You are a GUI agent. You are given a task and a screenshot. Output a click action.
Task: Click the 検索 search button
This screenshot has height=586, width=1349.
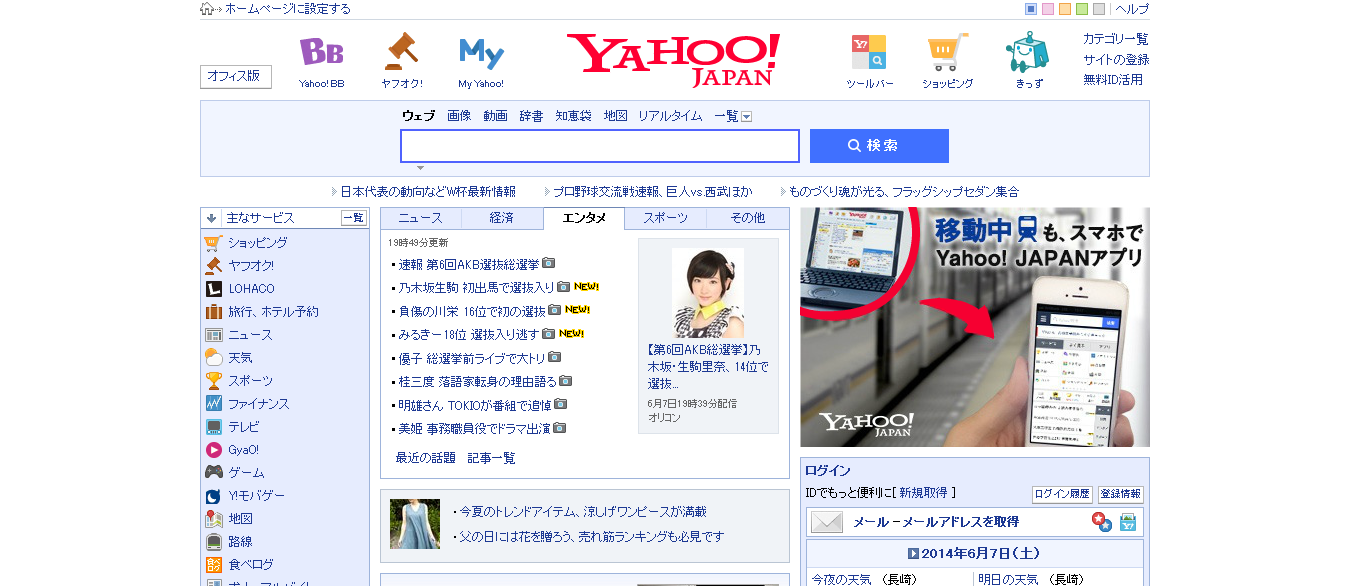point(879,146)
